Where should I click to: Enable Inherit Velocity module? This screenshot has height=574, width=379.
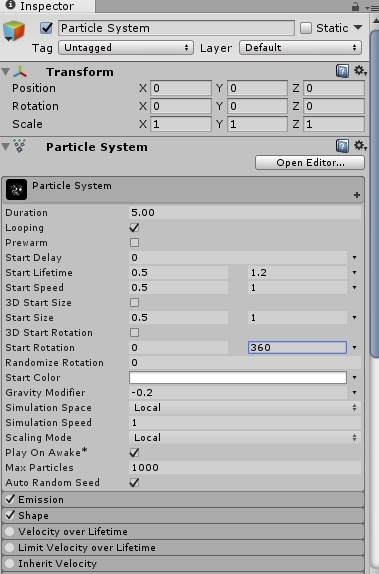tap(10, 564)
